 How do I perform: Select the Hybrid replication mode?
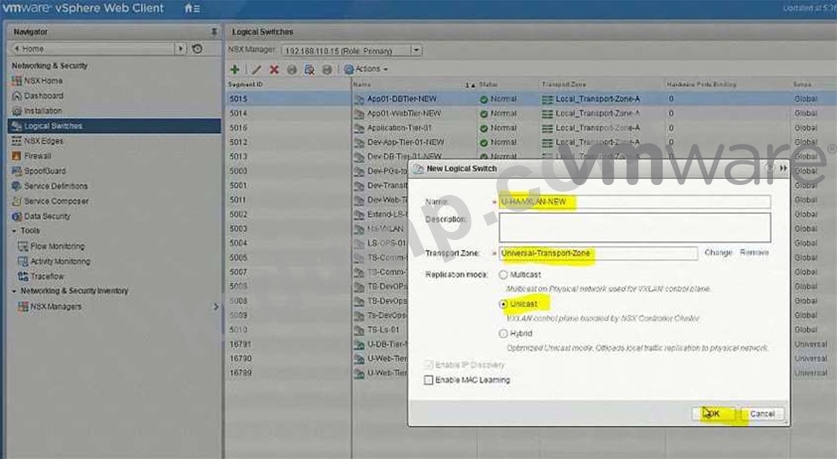pos(503,334)
